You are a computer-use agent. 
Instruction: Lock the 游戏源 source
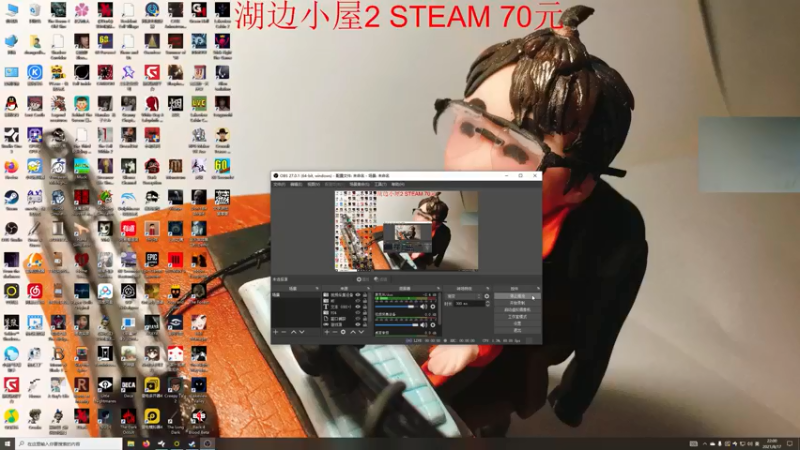365,324
